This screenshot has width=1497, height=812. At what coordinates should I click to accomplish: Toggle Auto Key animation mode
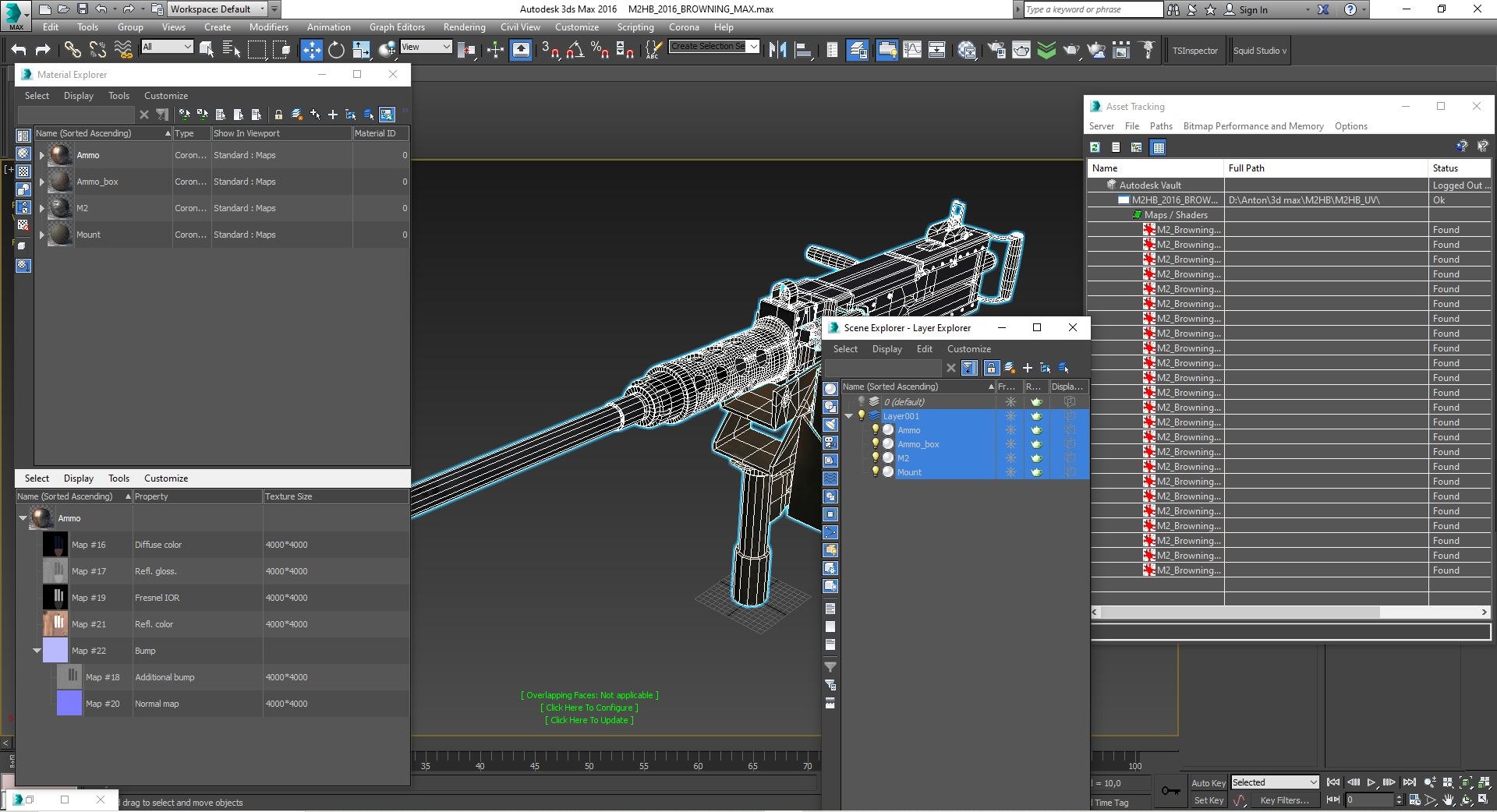click(1208, 782)
